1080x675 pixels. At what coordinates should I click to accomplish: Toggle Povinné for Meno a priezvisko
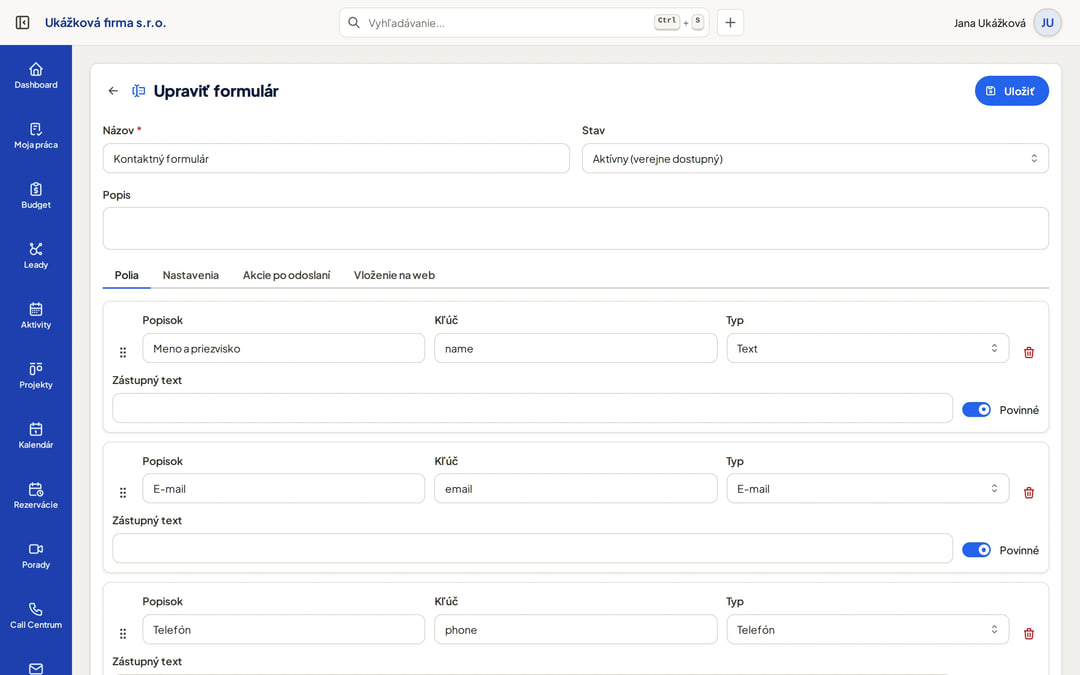(x=976, y=410)
